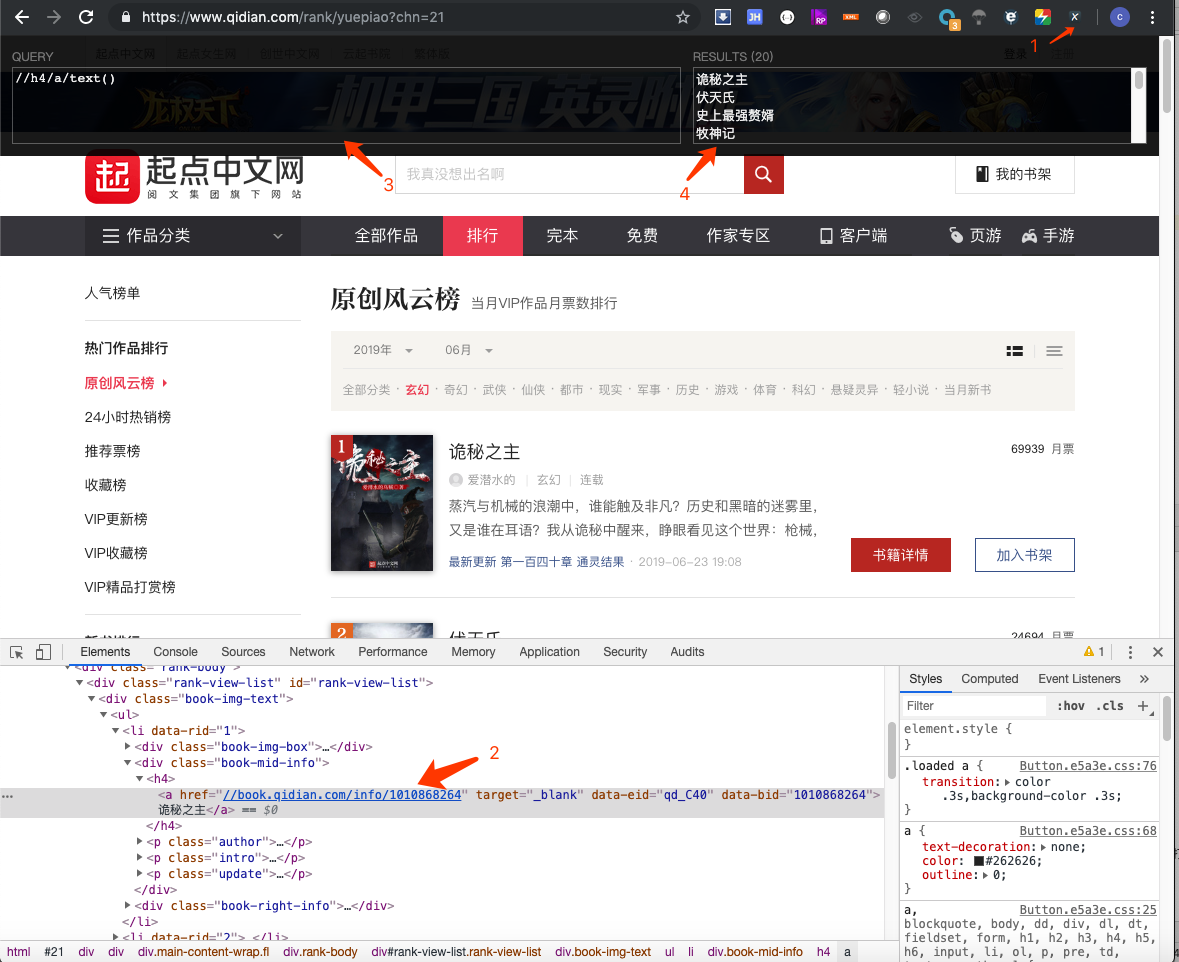Open the JH extension icon
The image size is (1179, 962).
(754, 17)
